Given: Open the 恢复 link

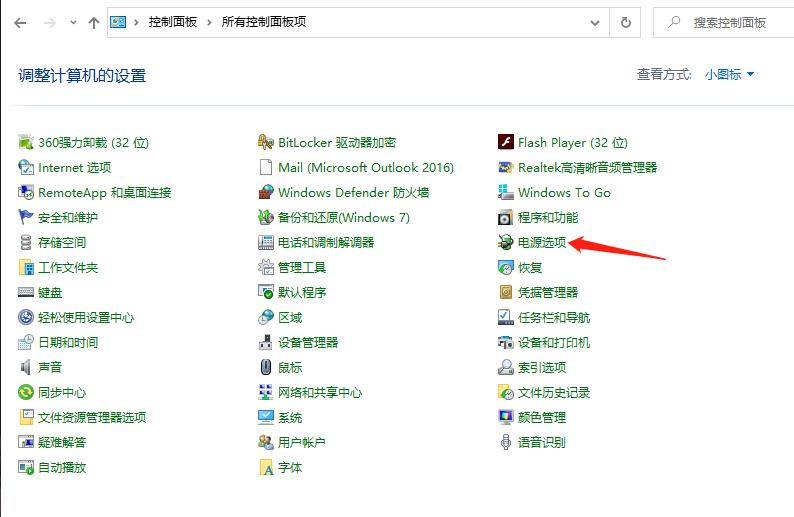Looking at the screenshot, I should click(x=530, y=268).
